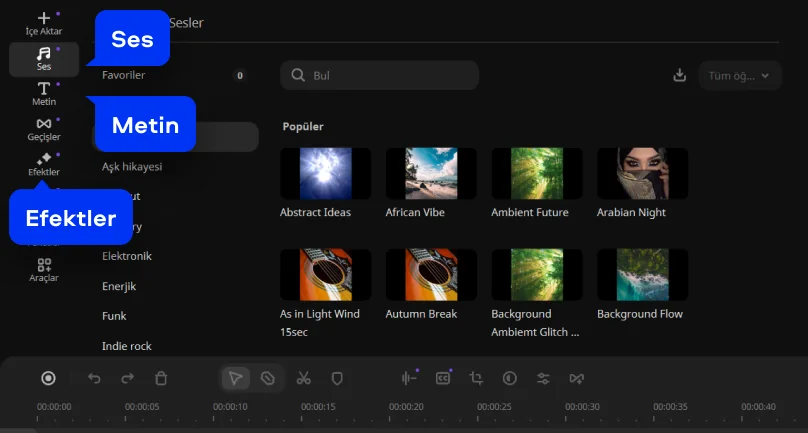Click the Abstract Ideas track title
This screenshot has height=433, width=808.
coord(315,212)
